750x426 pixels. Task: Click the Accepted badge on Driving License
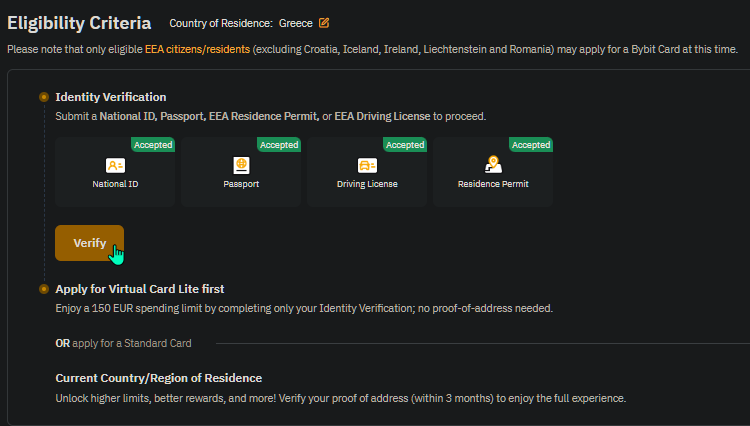[405, 145]
